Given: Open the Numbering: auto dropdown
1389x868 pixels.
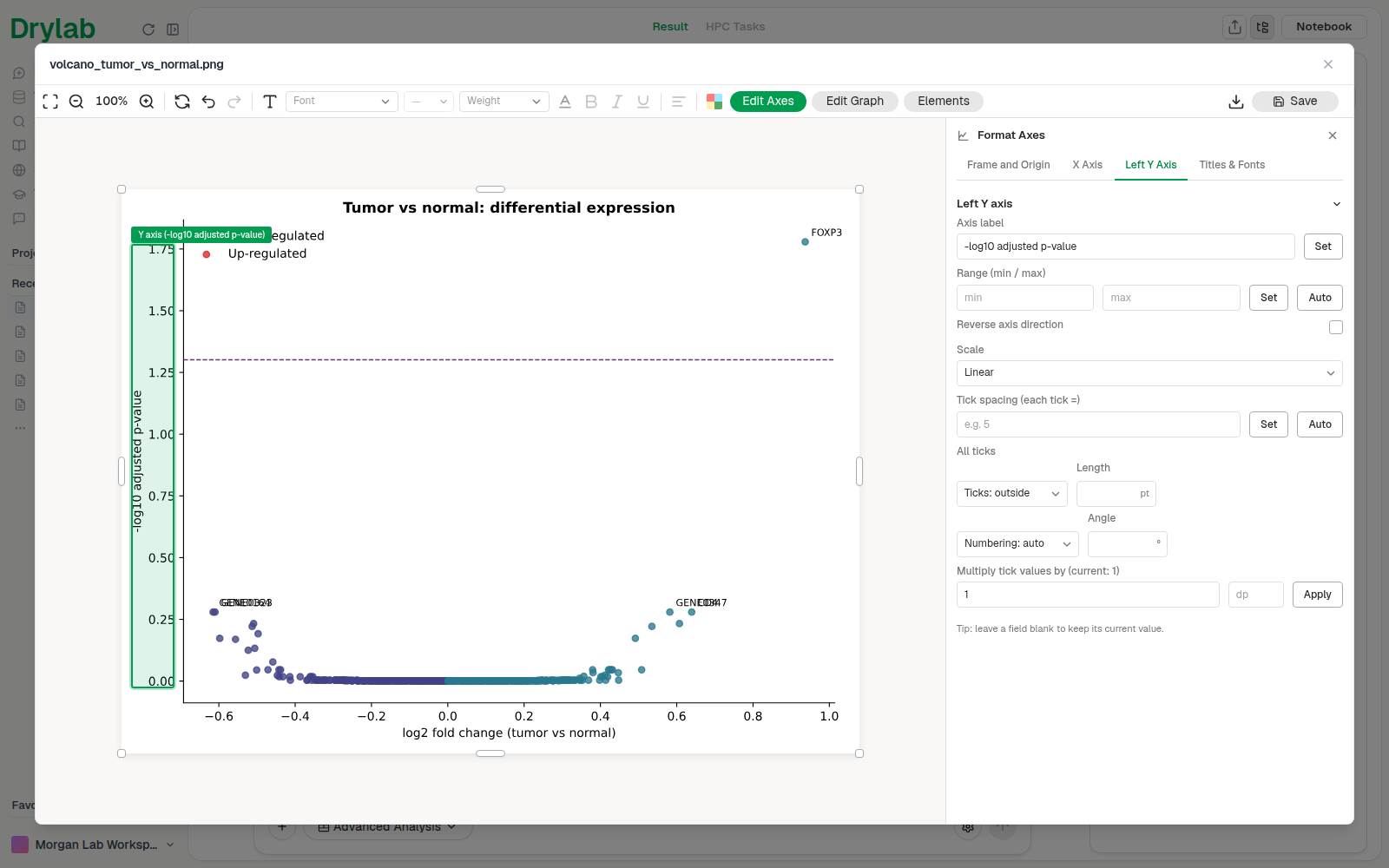Looking at the screenshot, I should coord(1017,544).
